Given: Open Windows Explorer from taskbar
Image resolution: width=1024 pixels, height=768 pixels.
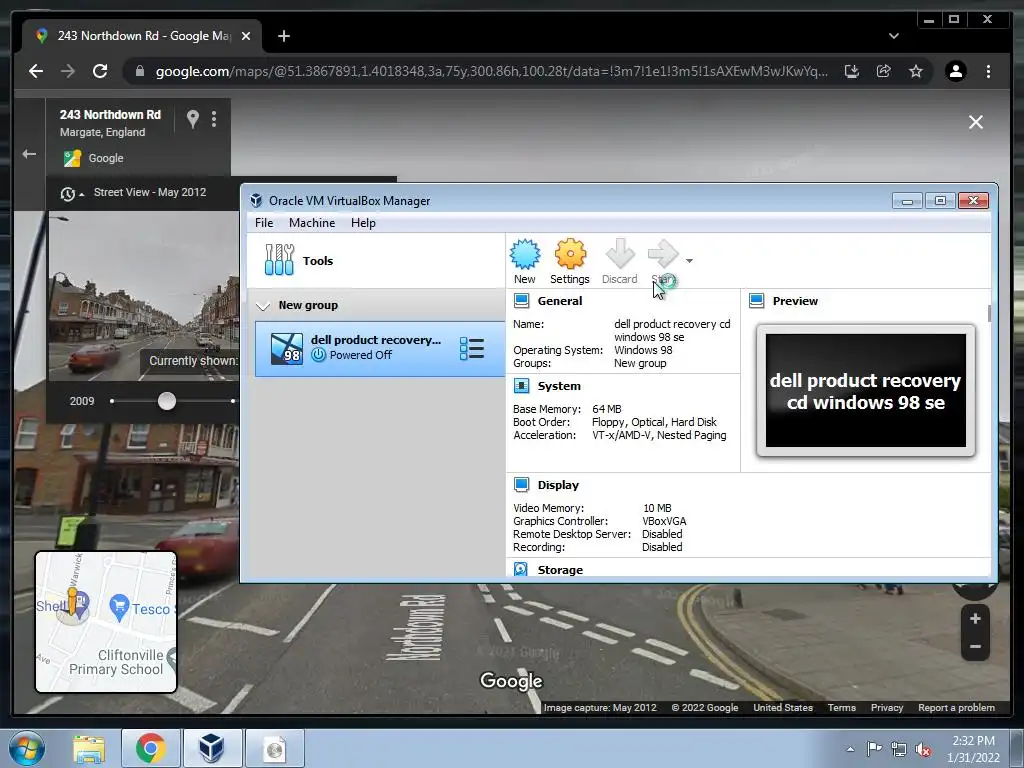Looking at the screenshot, I should (89, 749).
